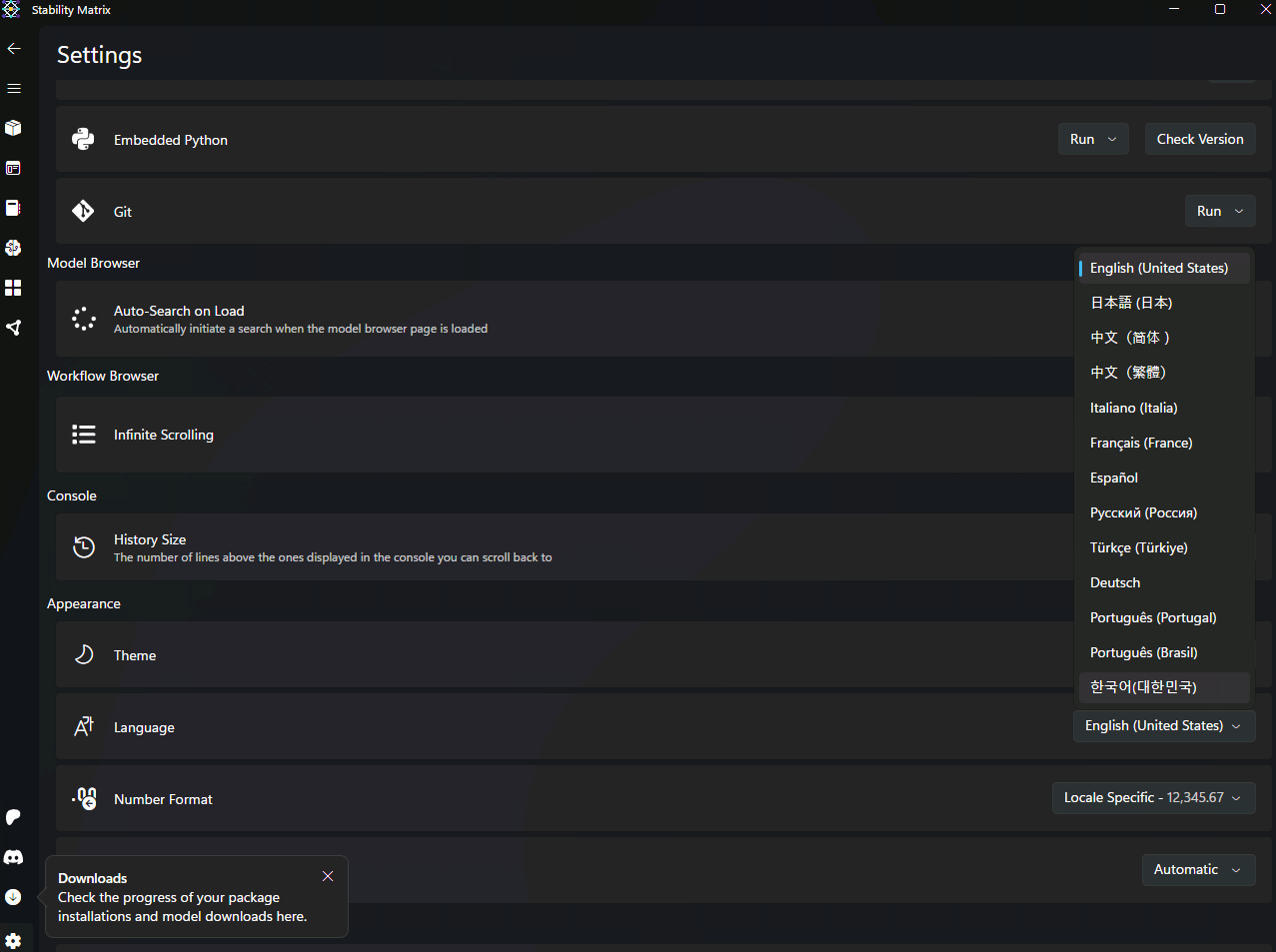Click the four-squares grid sidebar icon
This screenshot has width=1276, height=952.
(x=13, y=288)
